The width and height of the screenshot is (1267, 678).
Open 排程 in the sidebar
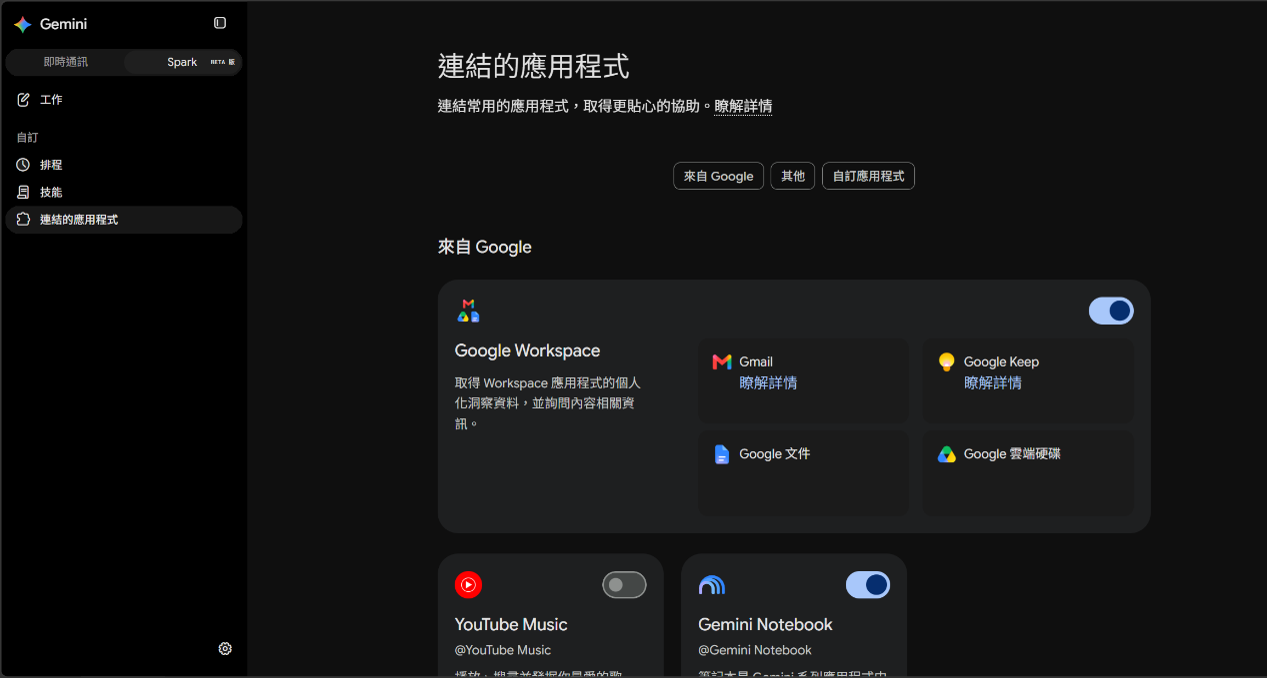click(124, 165)
